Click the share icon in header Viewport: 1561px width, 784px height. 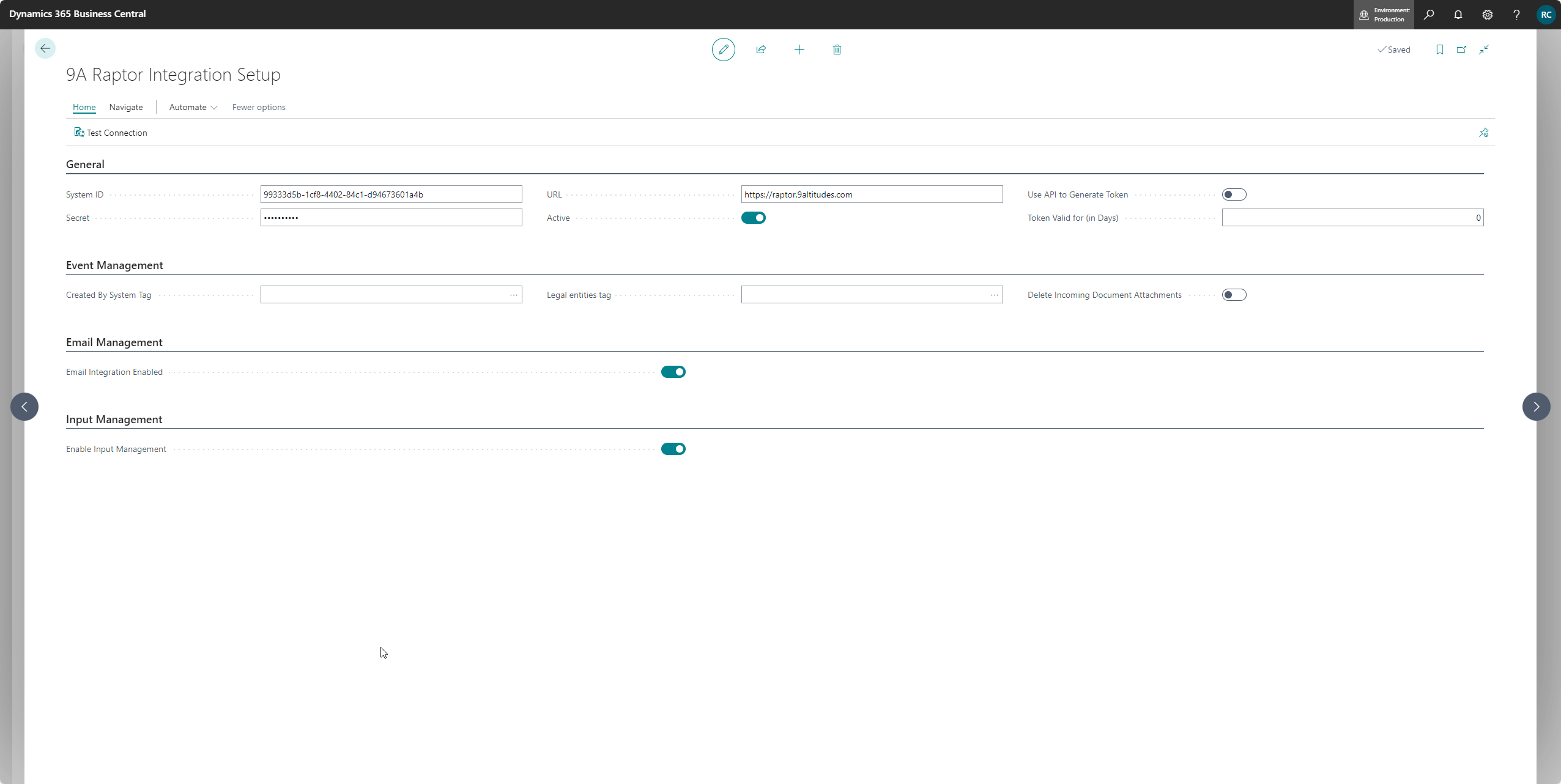tap(761, 50)
